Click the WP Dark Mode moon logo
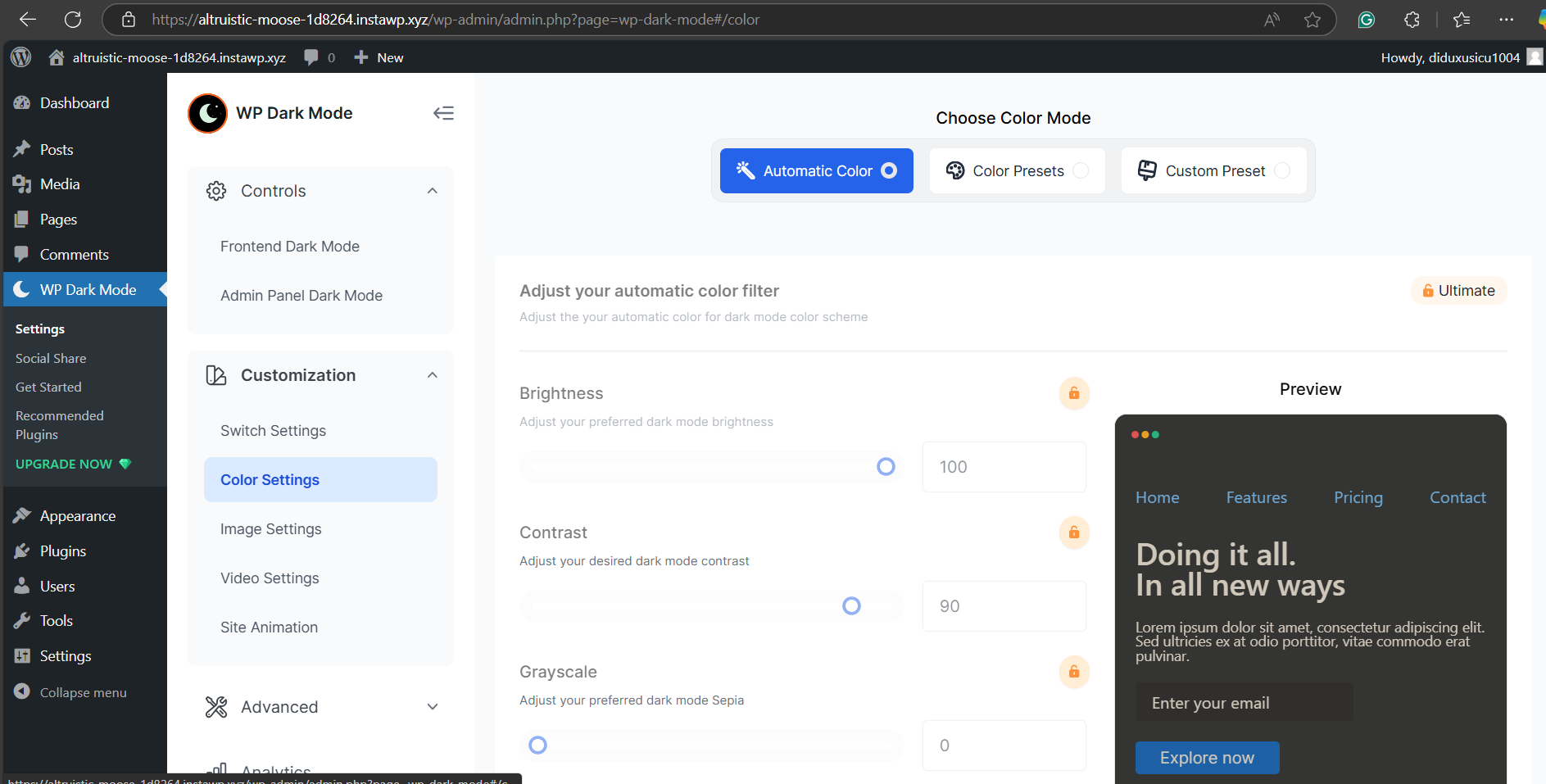The image size is (1546, 784). pos(207,113)
